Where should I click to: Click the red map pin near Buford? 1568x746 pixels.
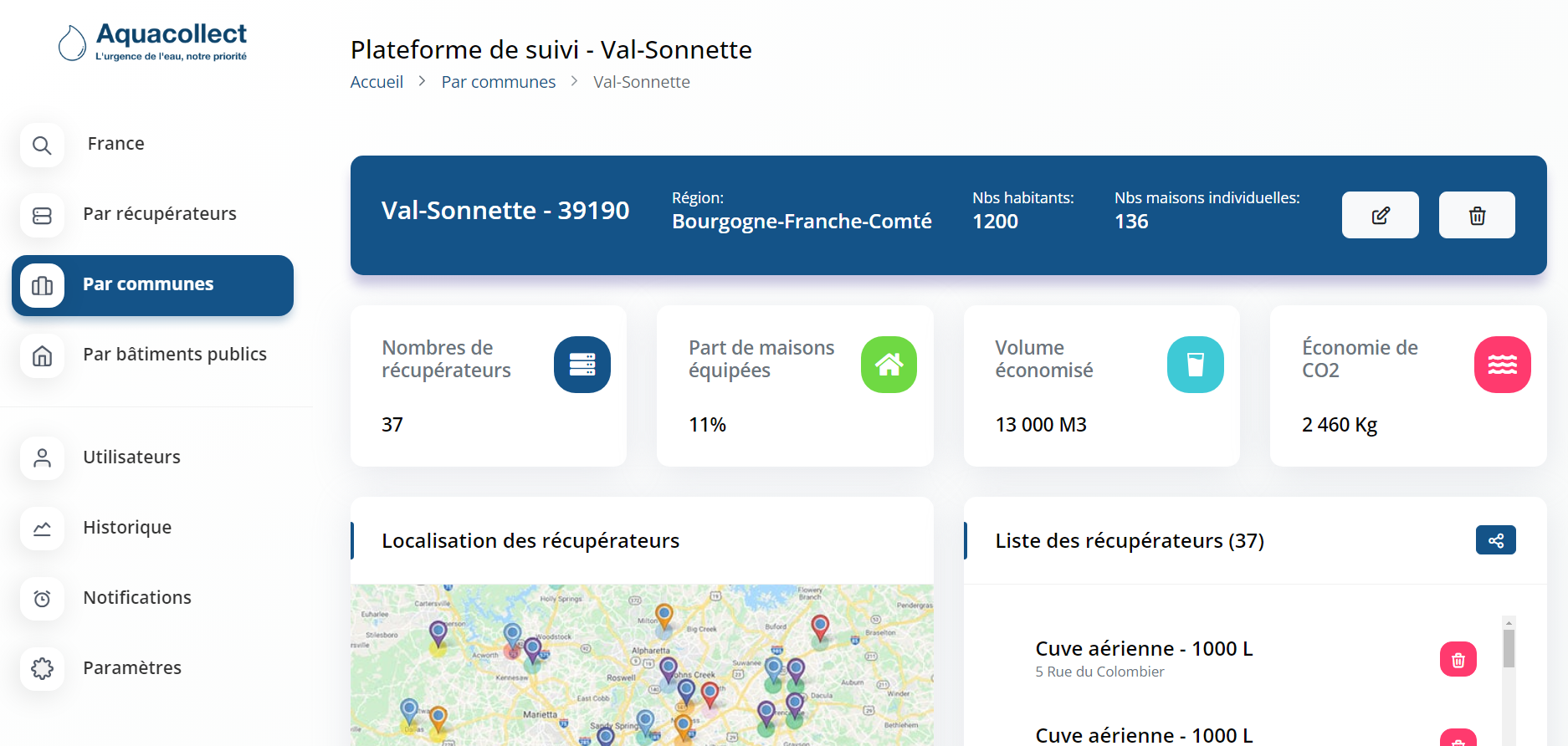820,626
